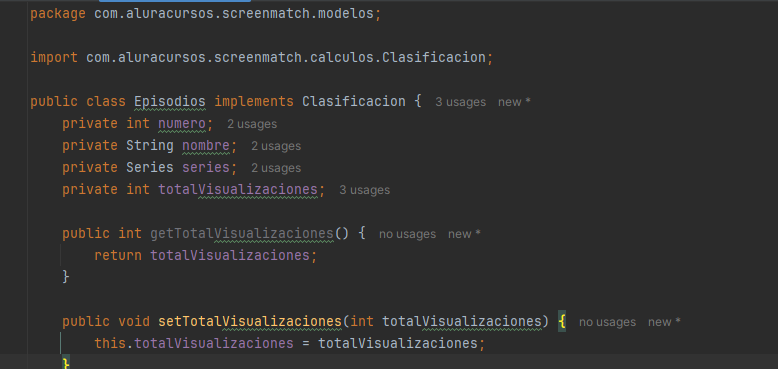This screenshot has width=778, height=369.
Task: Open the 3 usages hint beside Episodios class
Action: pyautogui.click(x=460, y=102)
